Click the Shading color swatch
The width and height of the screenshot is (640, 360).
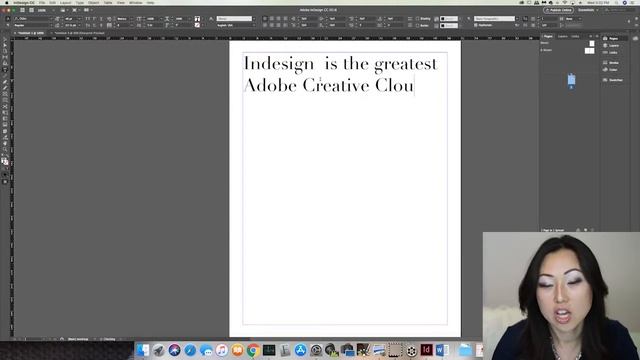(449, 19)
